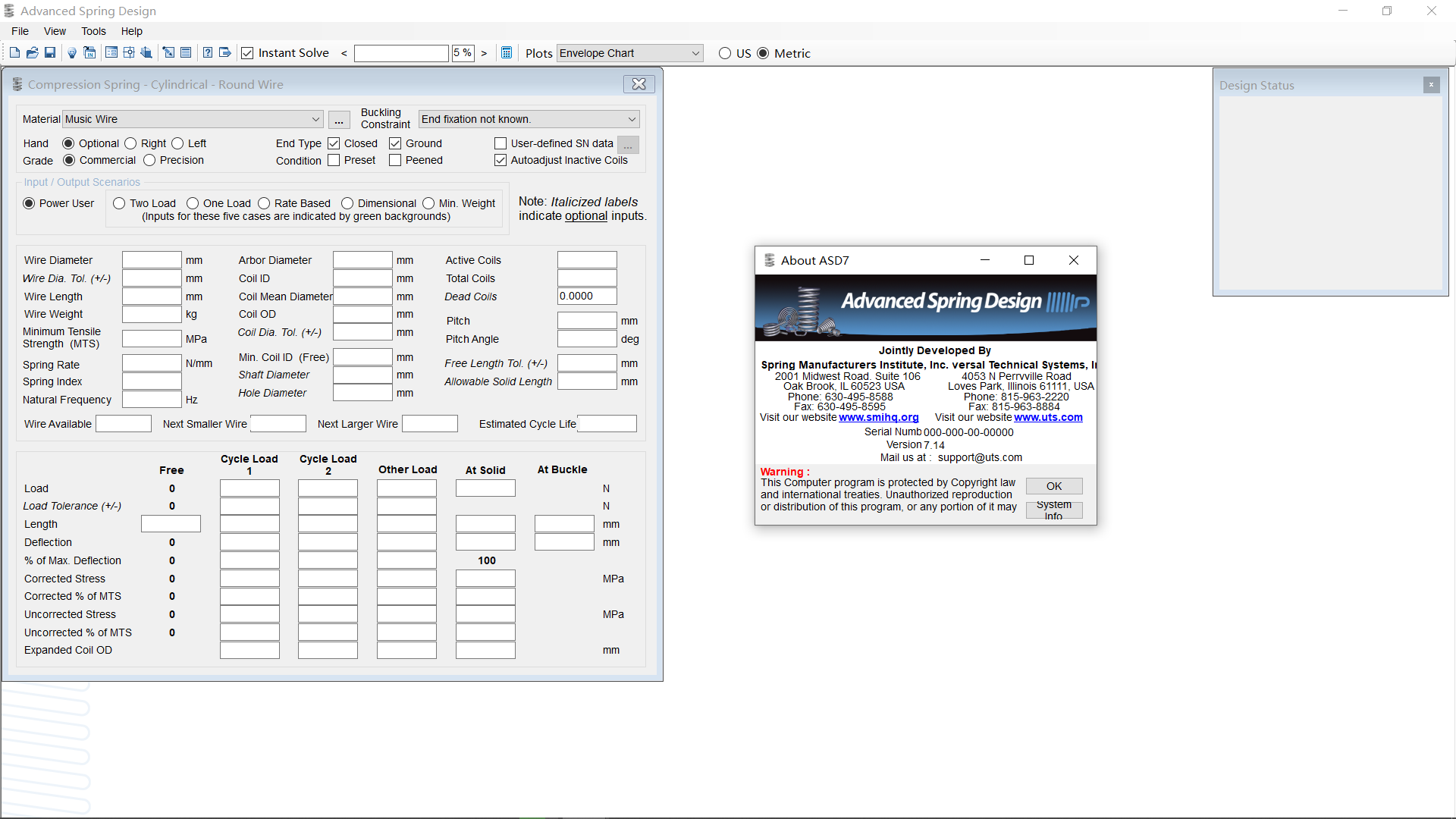Select the Dimensional scenario
This screenshot has height=819, width=1456.
click(347, 203)
